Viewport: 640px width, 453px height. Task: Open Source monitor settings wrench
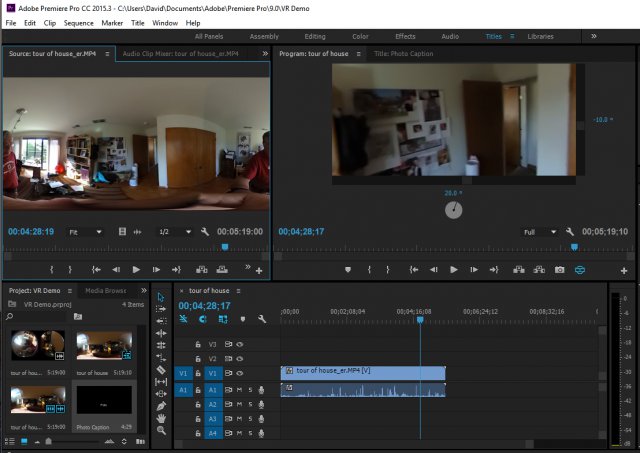coord(205,232)
